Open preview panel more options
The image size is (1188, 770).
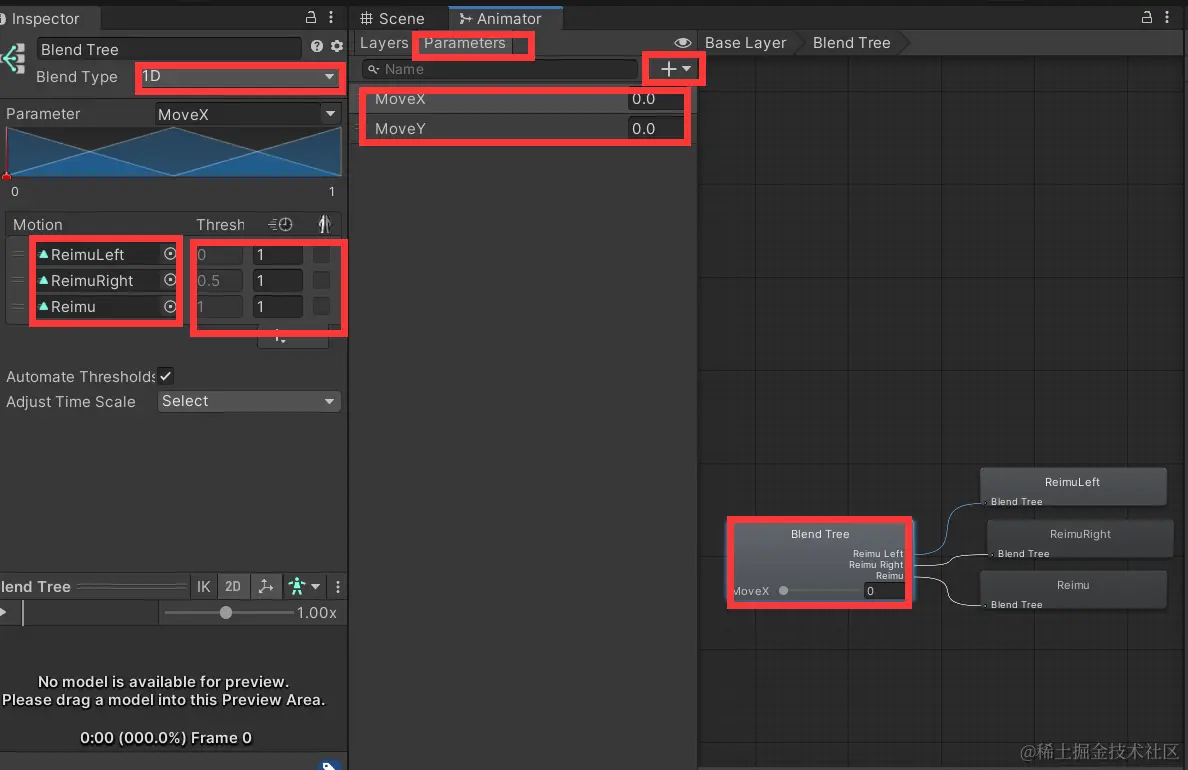[338, 587]
